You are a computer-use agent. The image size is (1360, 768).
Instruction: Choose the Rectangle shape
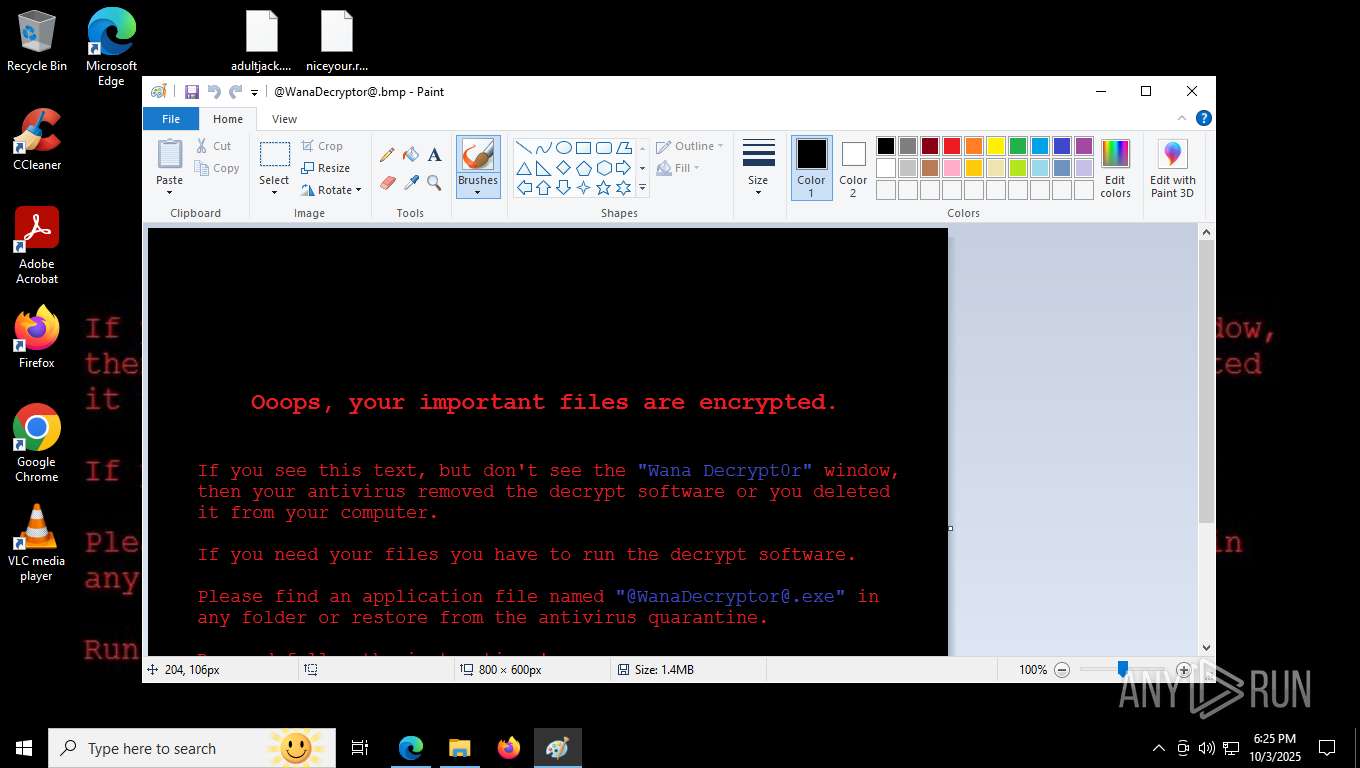coord(584,147)
